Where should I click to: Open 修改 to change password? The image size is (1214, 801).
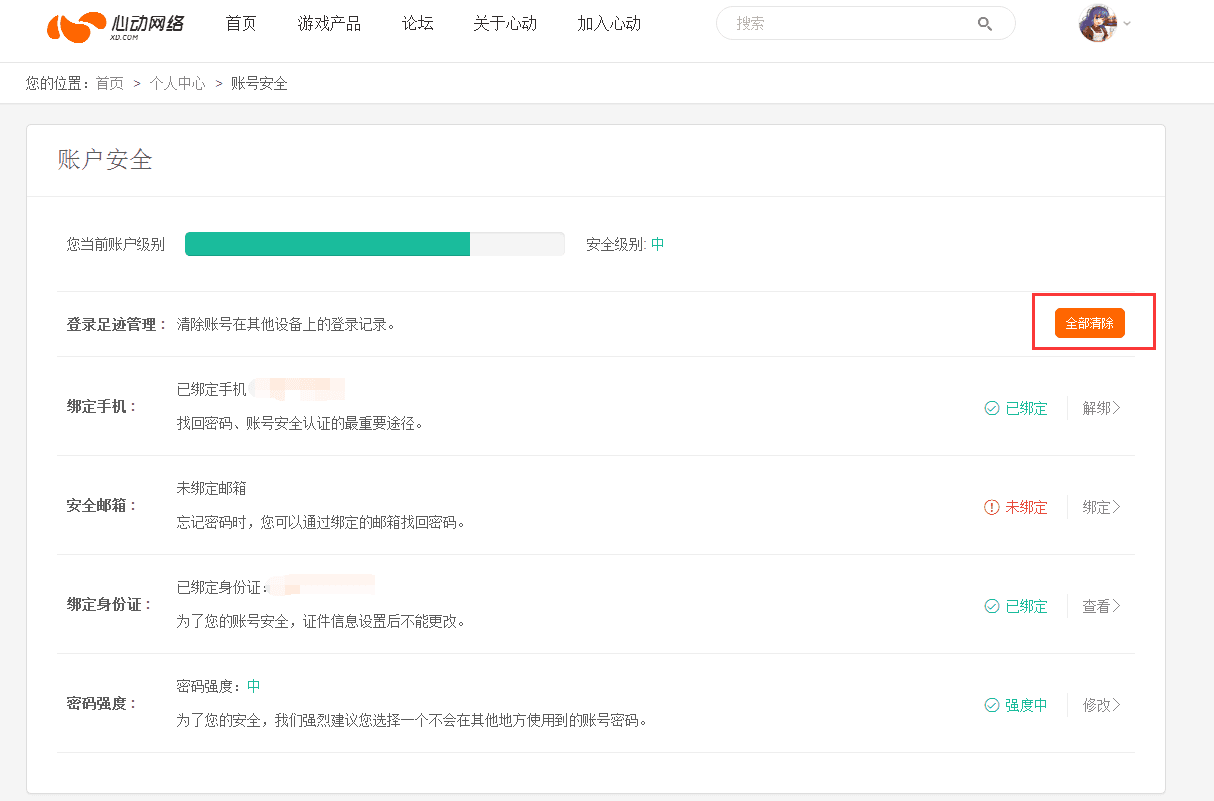click(1101, 705)
